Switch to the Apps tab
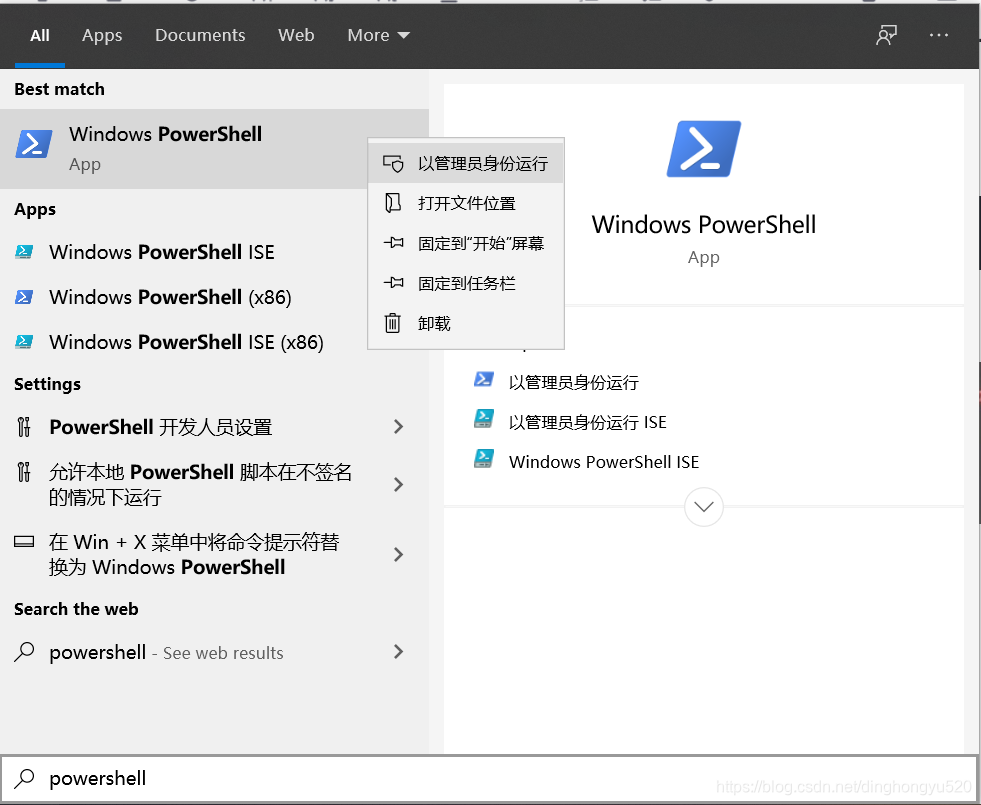This screenshot has width=981, height=805. coord(102,35)
